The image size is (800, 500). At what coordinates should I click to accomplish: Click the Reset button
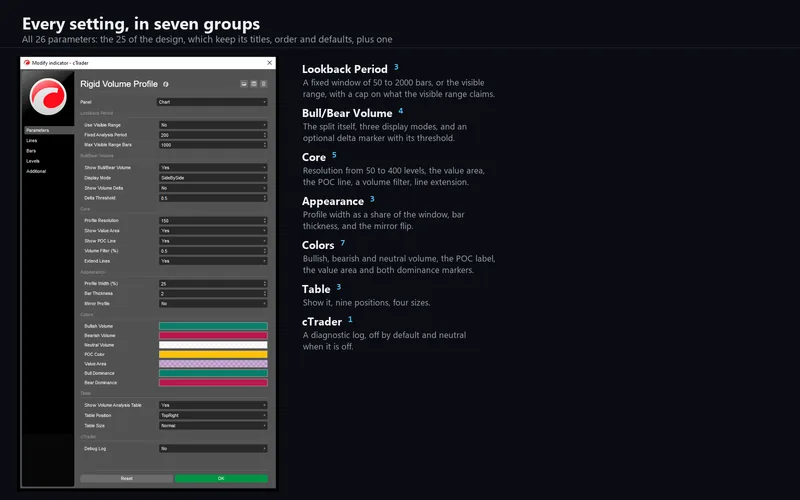click(127, 479)
